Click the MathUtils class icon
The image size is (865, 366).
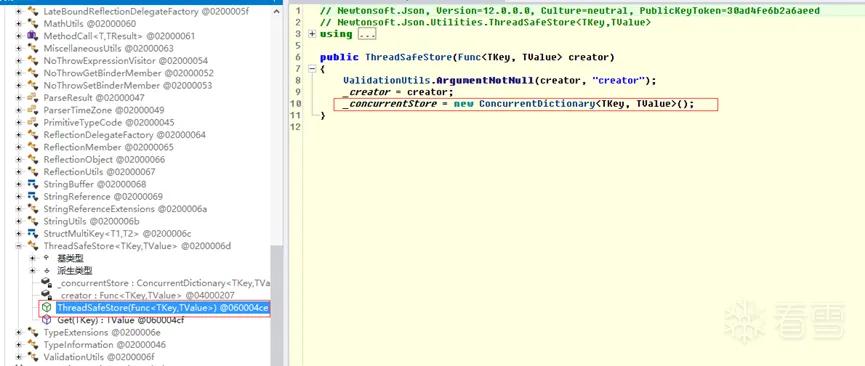[x=33, y=24]
